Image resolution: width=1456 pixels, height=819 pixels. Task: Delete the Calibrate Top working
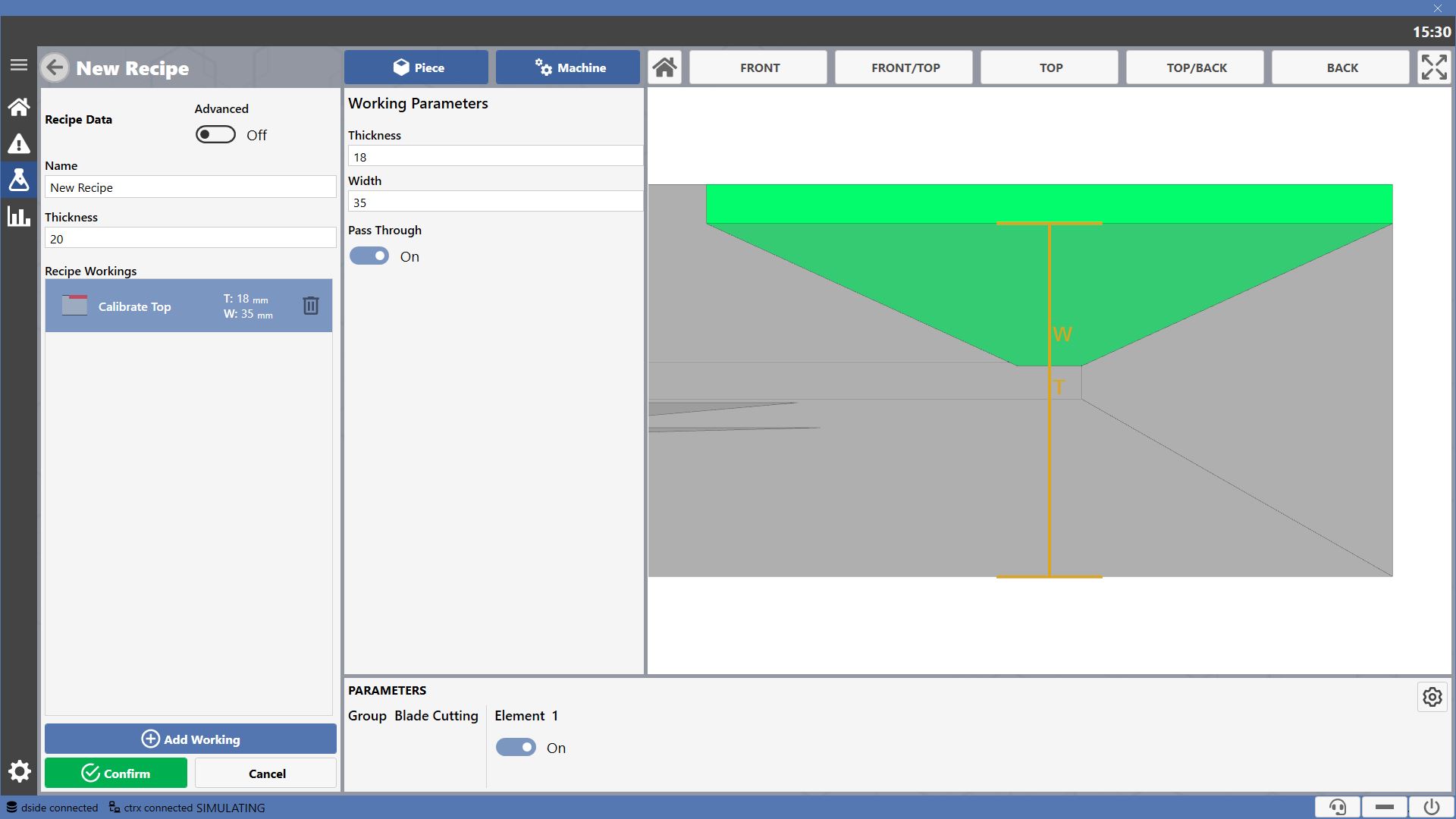pyautogui.click(x=311, y=306)
